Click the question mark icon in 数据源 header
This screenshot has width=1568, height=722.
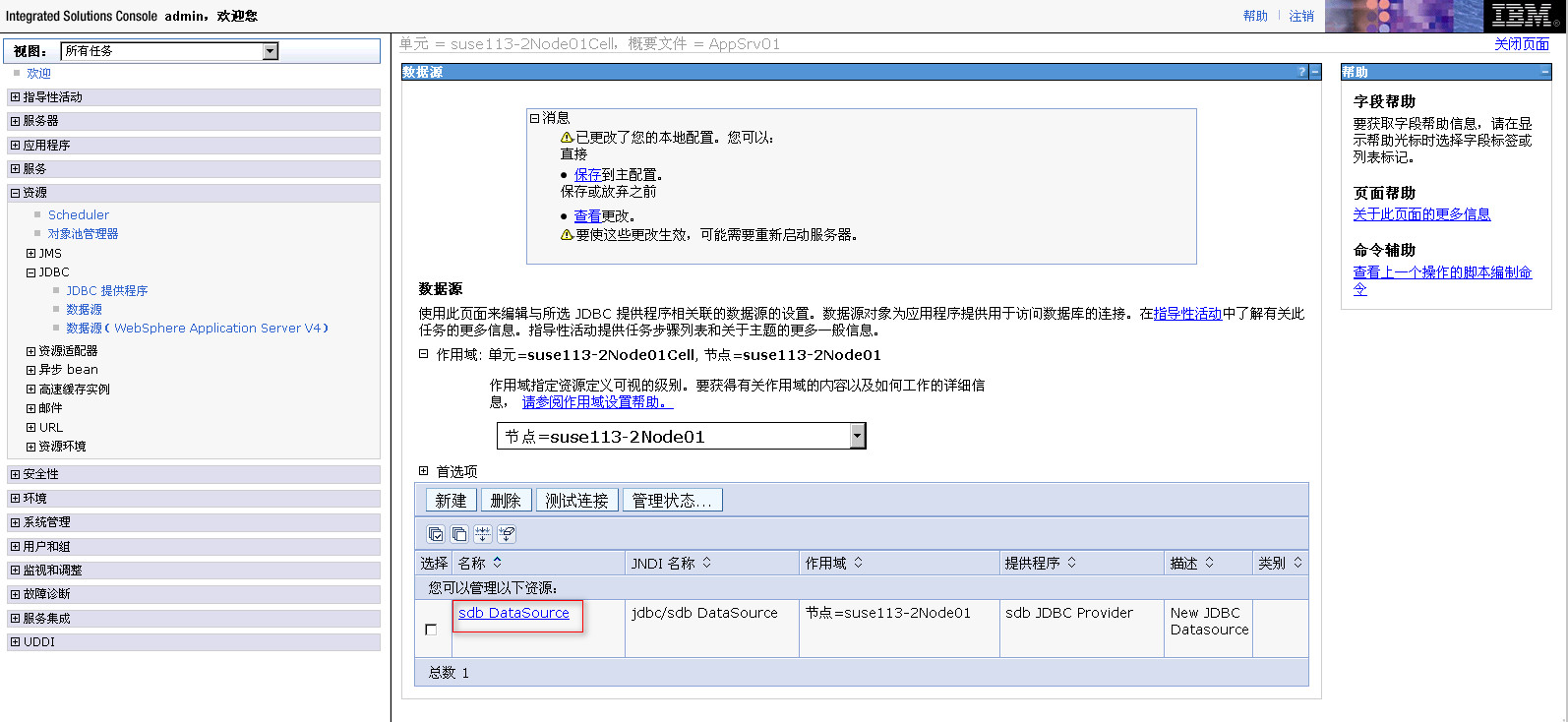pyautogui.click(x=1301, y=72)
